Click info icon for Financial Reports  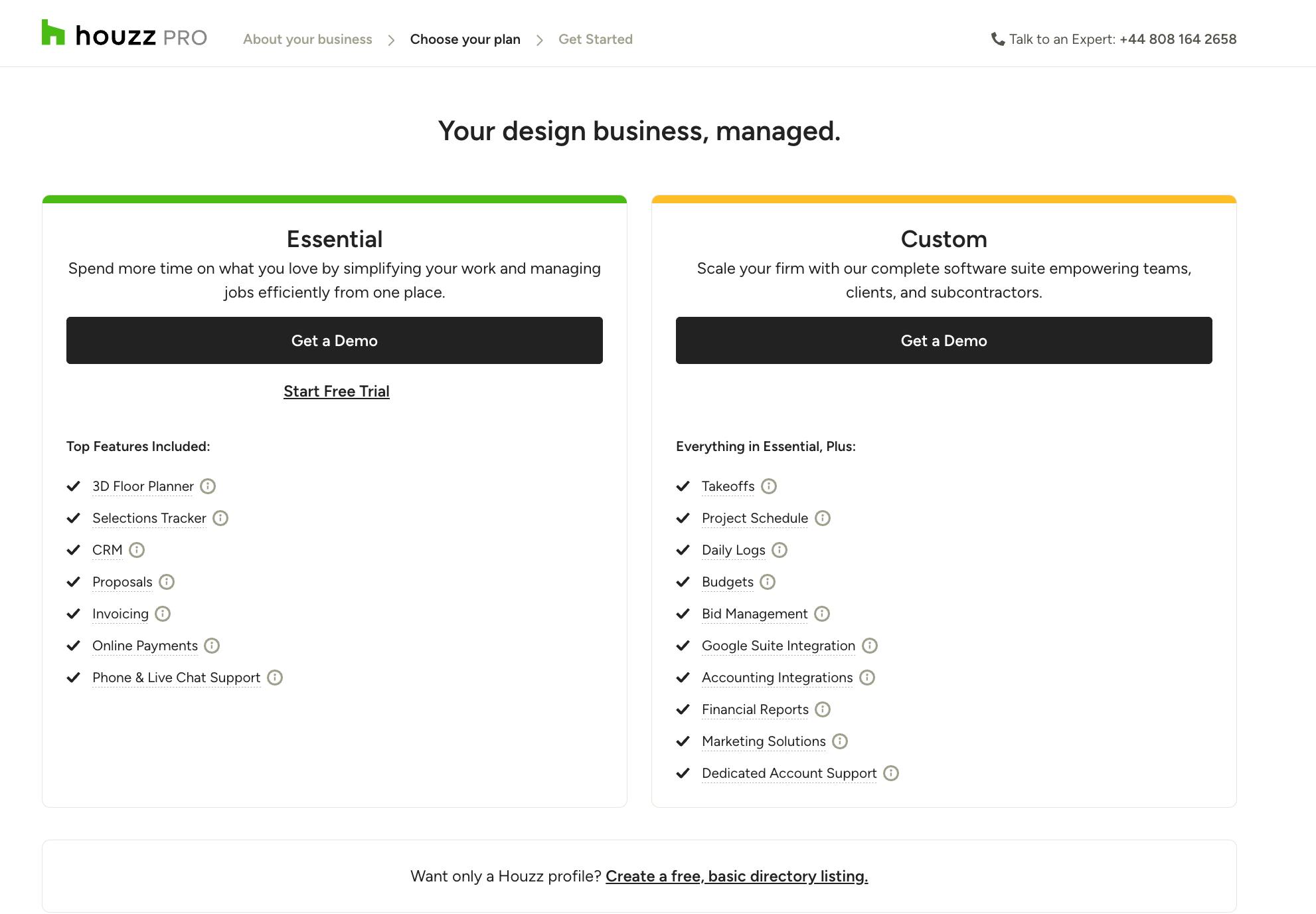click(x=823, y=709)
